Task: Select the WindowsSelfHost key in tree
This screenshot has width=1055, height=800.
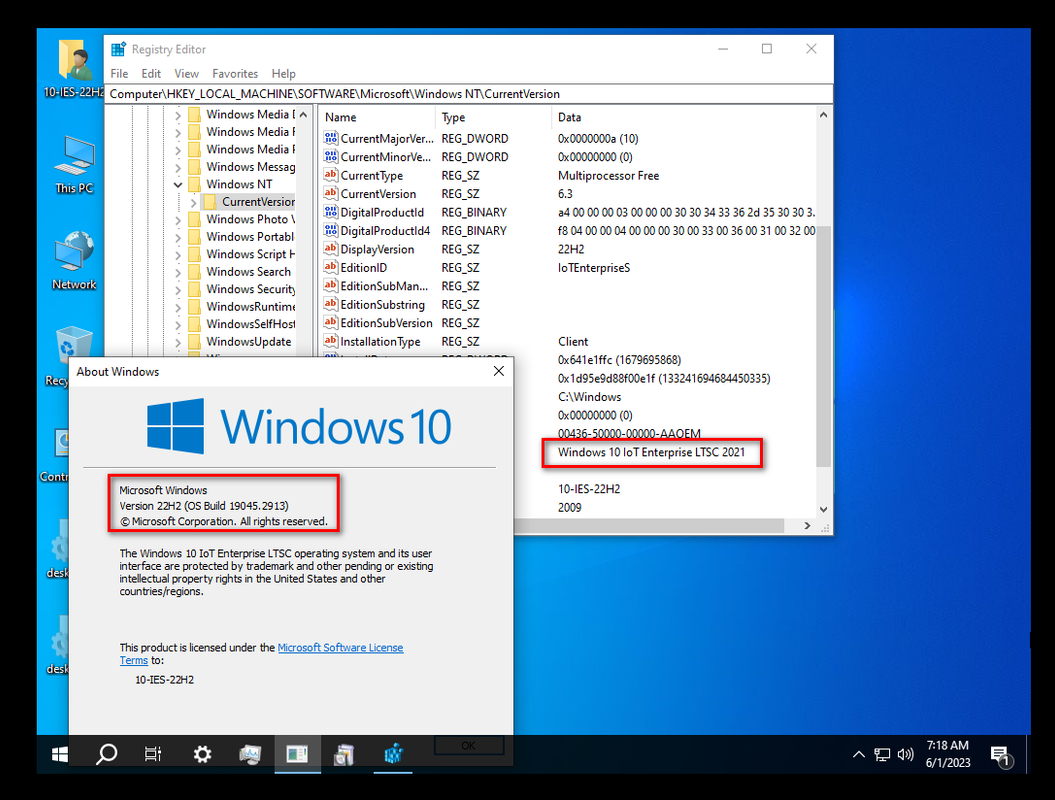Action: coord(250,324)
